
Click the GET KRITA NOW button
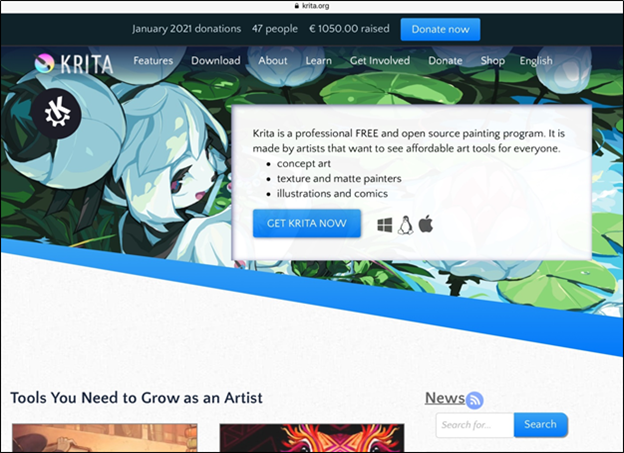tap(307, 223)
